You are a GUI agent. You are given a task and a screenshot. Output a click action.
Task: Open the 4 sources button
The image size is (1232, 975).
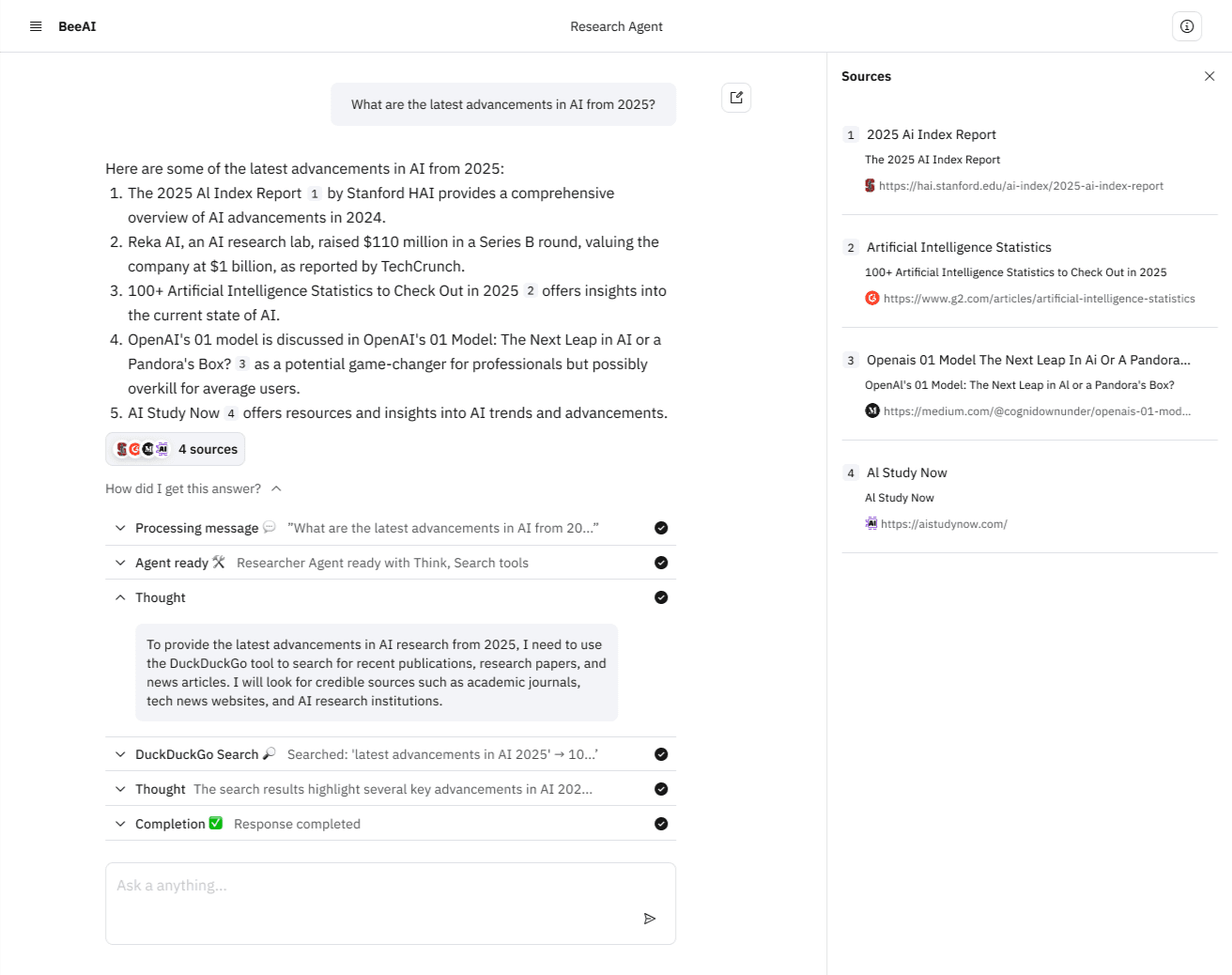tap(176, 449)
